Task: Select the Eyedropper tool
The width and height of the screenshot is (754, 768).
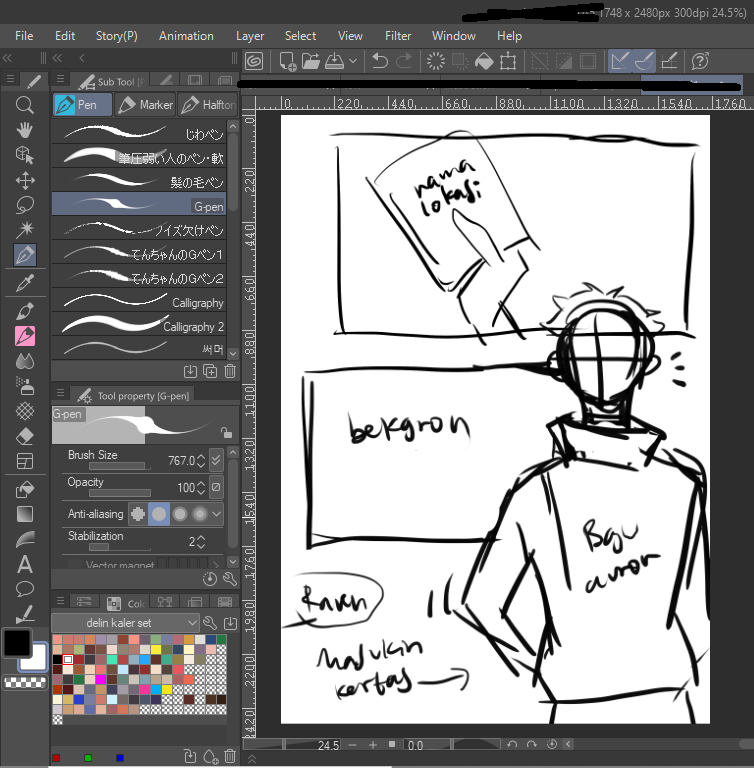Action: [24, 283]
